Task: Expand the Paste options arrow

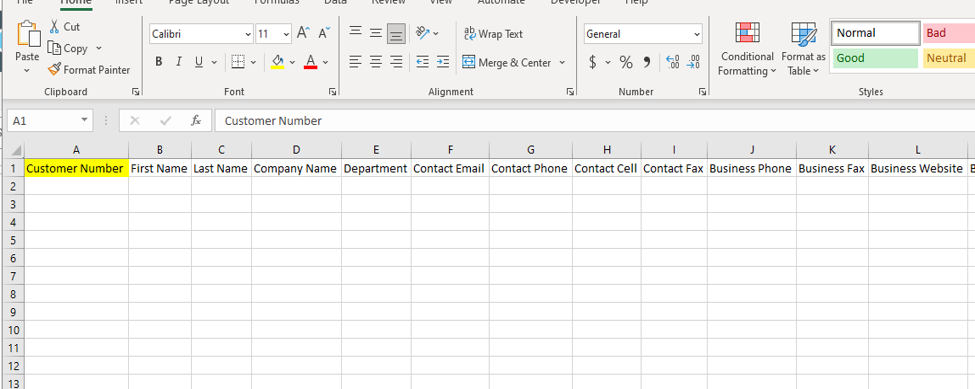Action: (27, 71)
